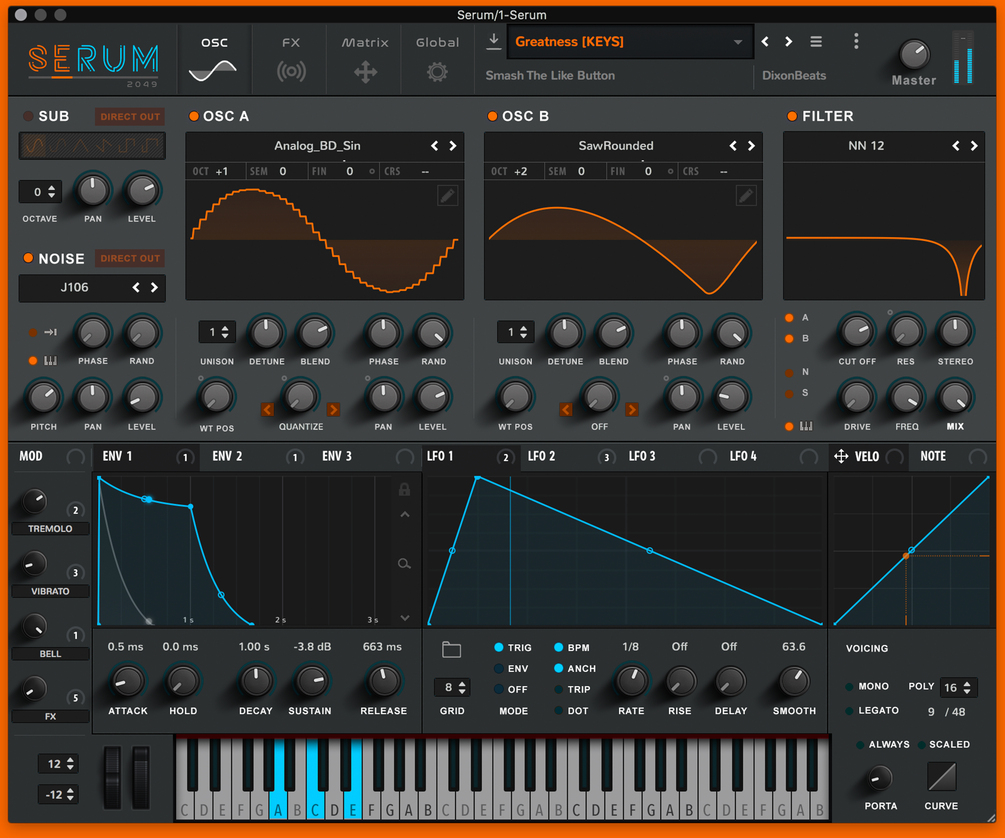
Task: Click the TREMOLO macro label
Action: click(51, 529)
